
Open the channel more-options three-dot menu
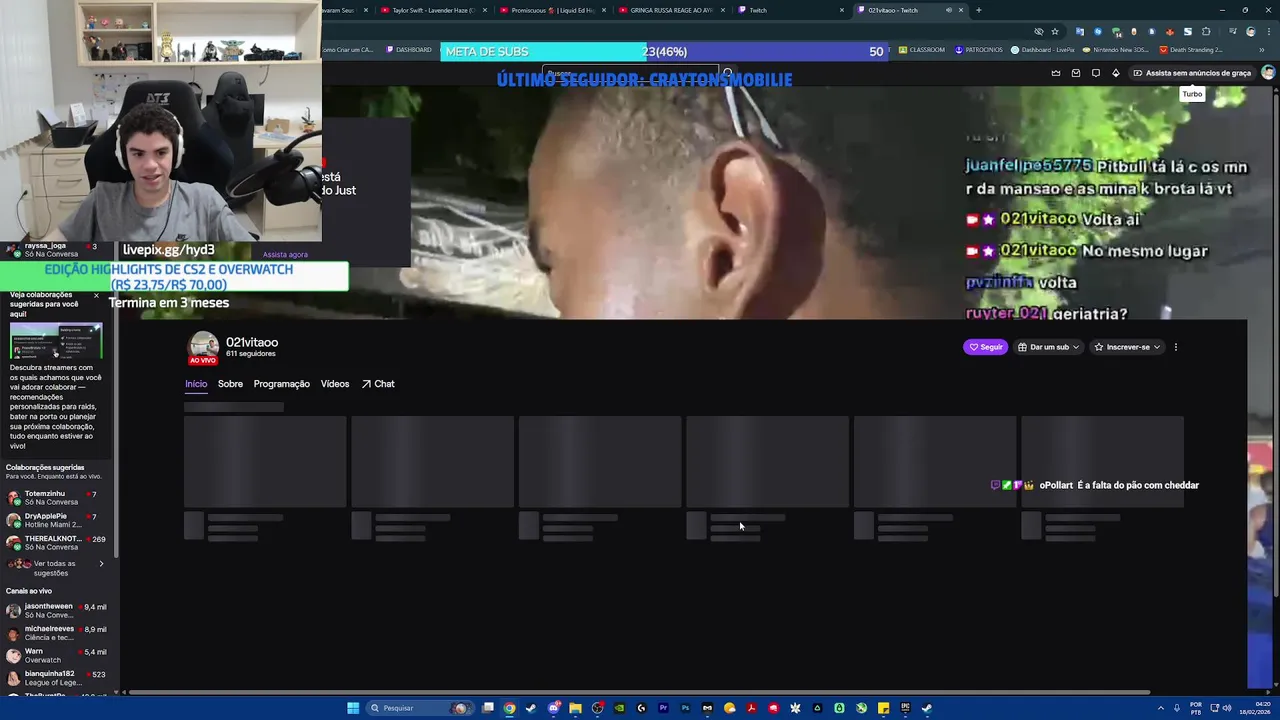tap(1176, 347)
